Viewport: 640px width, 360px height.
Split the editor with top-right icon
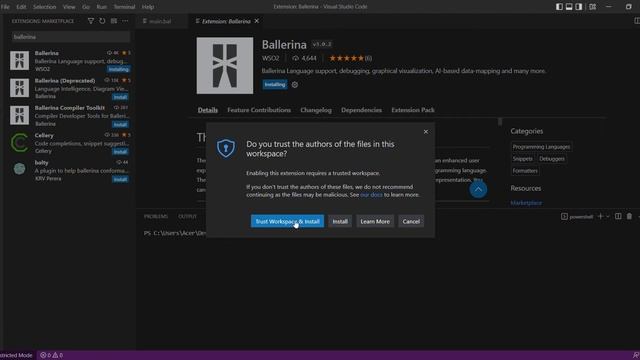point(637,21)
